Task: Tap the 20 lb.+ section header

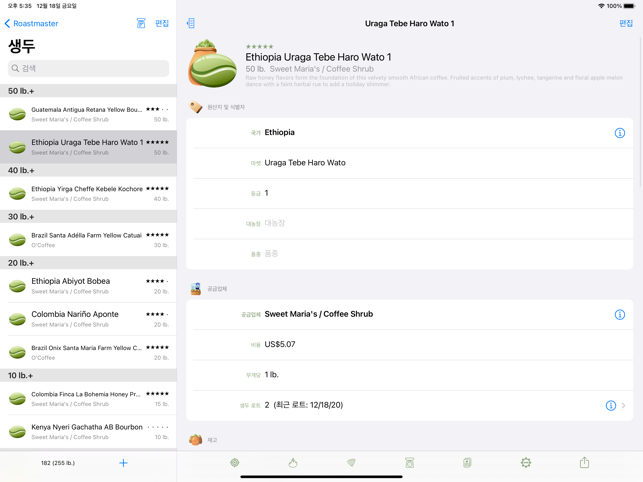Action: coord(88,263)
